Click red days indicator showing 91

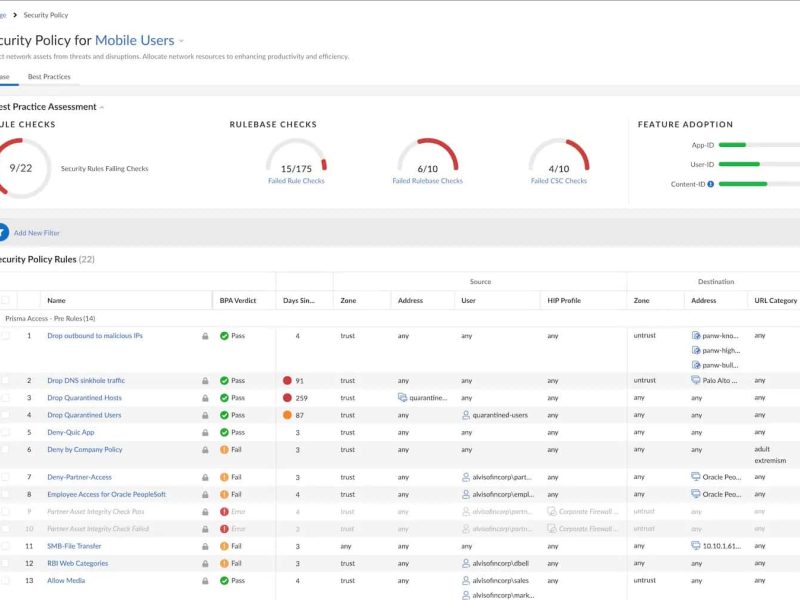tap(287, 381)
